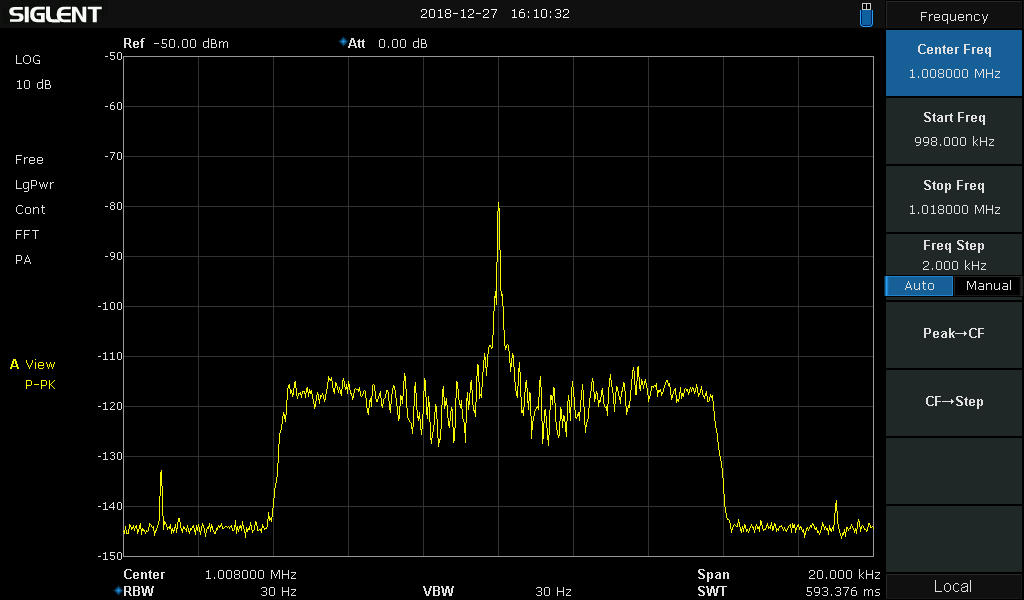The image size is (1024, 600).
Task: Click the blue marker beside RBW
Action: click(117, 591)
